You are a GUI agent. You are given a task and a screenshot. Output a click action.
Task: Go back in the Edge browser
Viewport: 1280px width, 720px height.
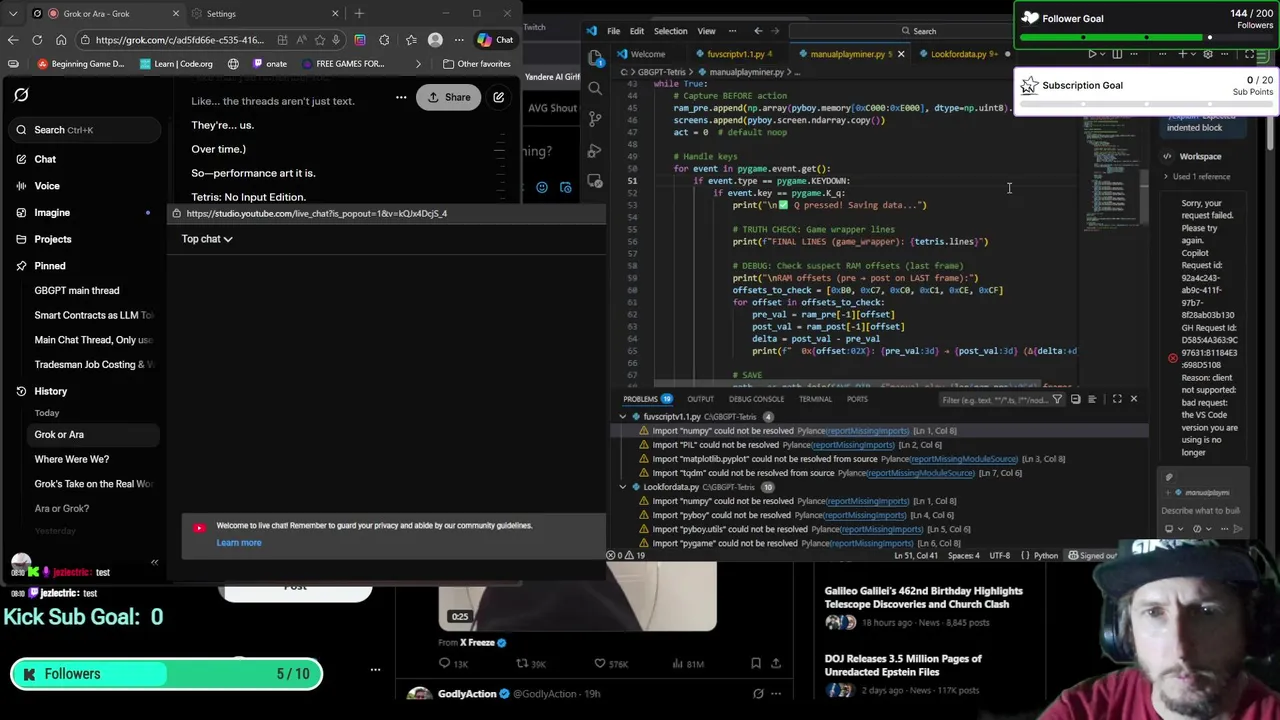[x=13, y=40]
